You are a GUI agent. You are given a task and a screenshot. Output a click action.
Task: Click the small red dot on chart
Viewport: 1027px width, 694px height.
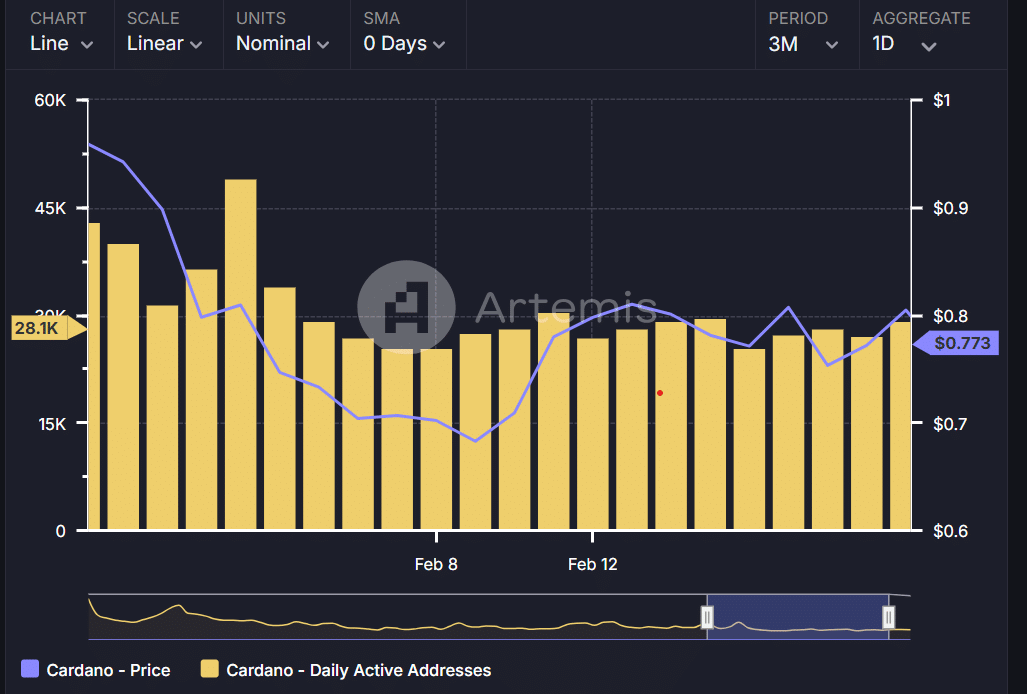tap(660, 393)
